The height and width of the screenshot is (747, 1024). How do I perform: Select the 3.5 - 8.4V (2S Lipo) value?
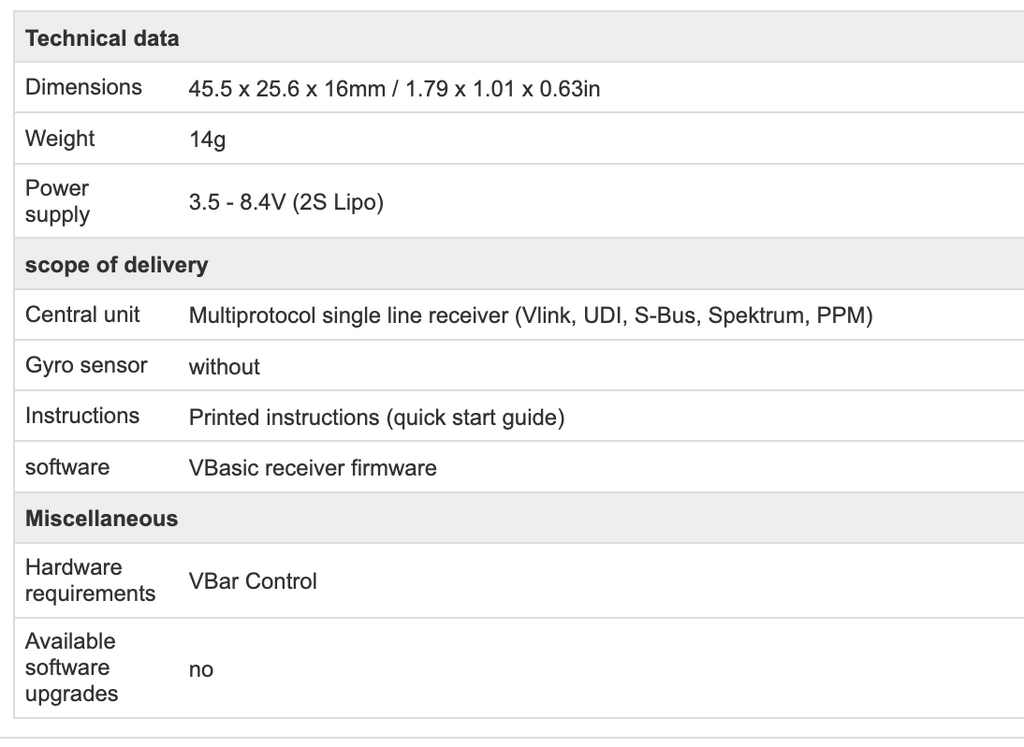(x=286, y=202)
